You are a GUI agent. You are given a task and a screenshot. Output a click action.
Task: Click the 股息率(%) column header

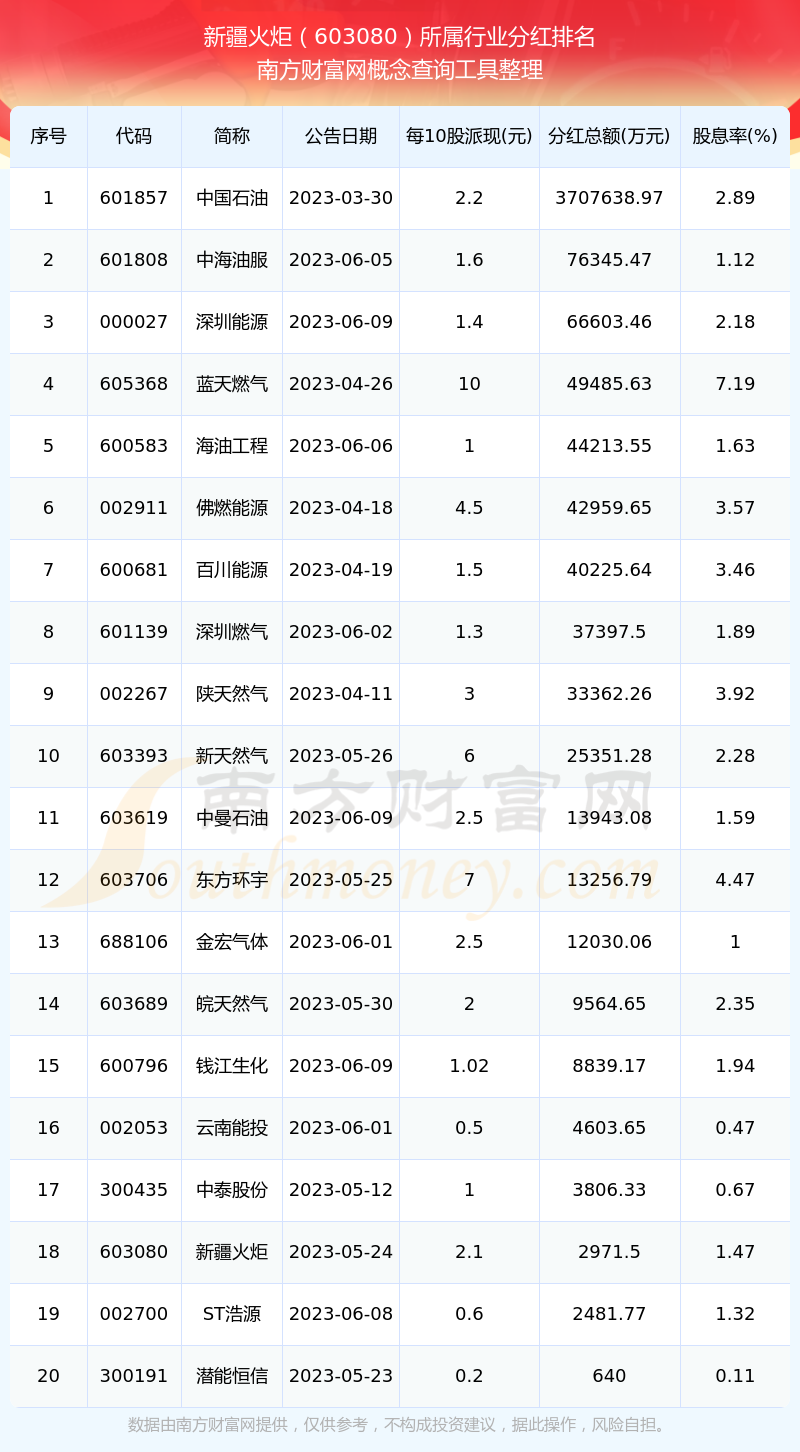735,136
